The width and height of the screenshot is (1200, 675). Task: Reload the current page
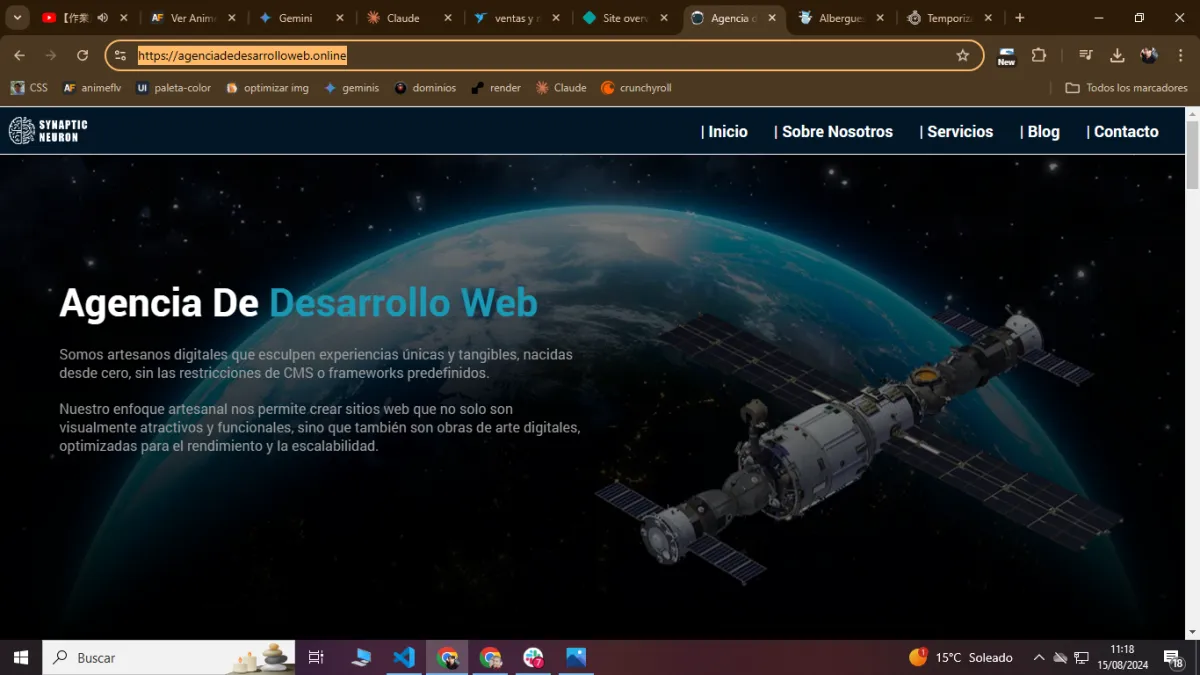point(83,56)
